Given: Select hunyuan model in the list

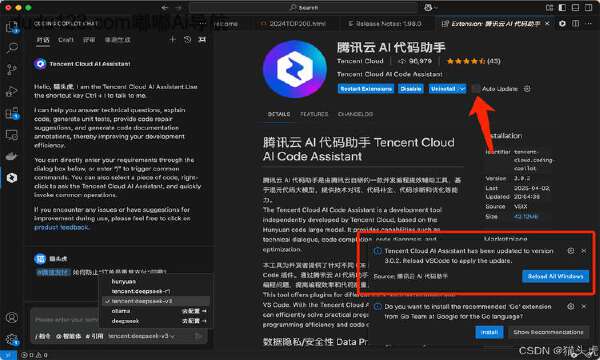Looking at the screenshot, I should [x=123, y=281].
